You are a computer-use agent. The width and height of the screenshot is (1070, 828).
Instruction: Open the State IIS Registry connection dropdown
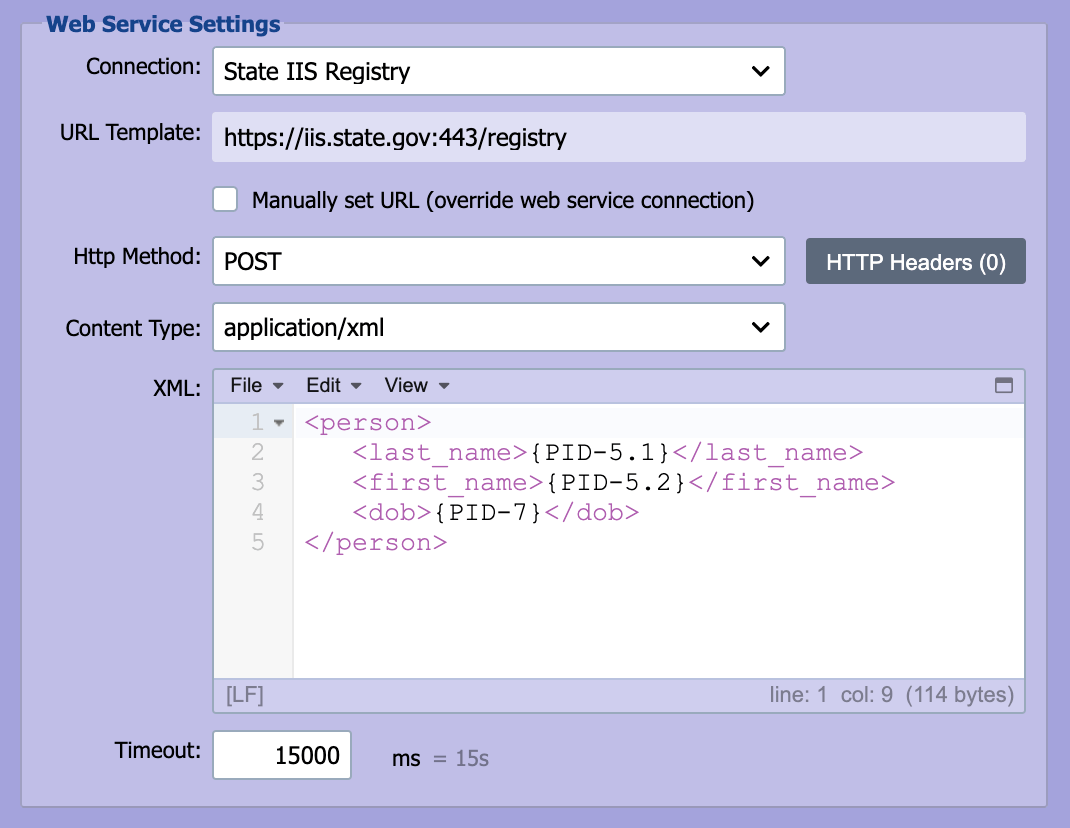(499, 71)
